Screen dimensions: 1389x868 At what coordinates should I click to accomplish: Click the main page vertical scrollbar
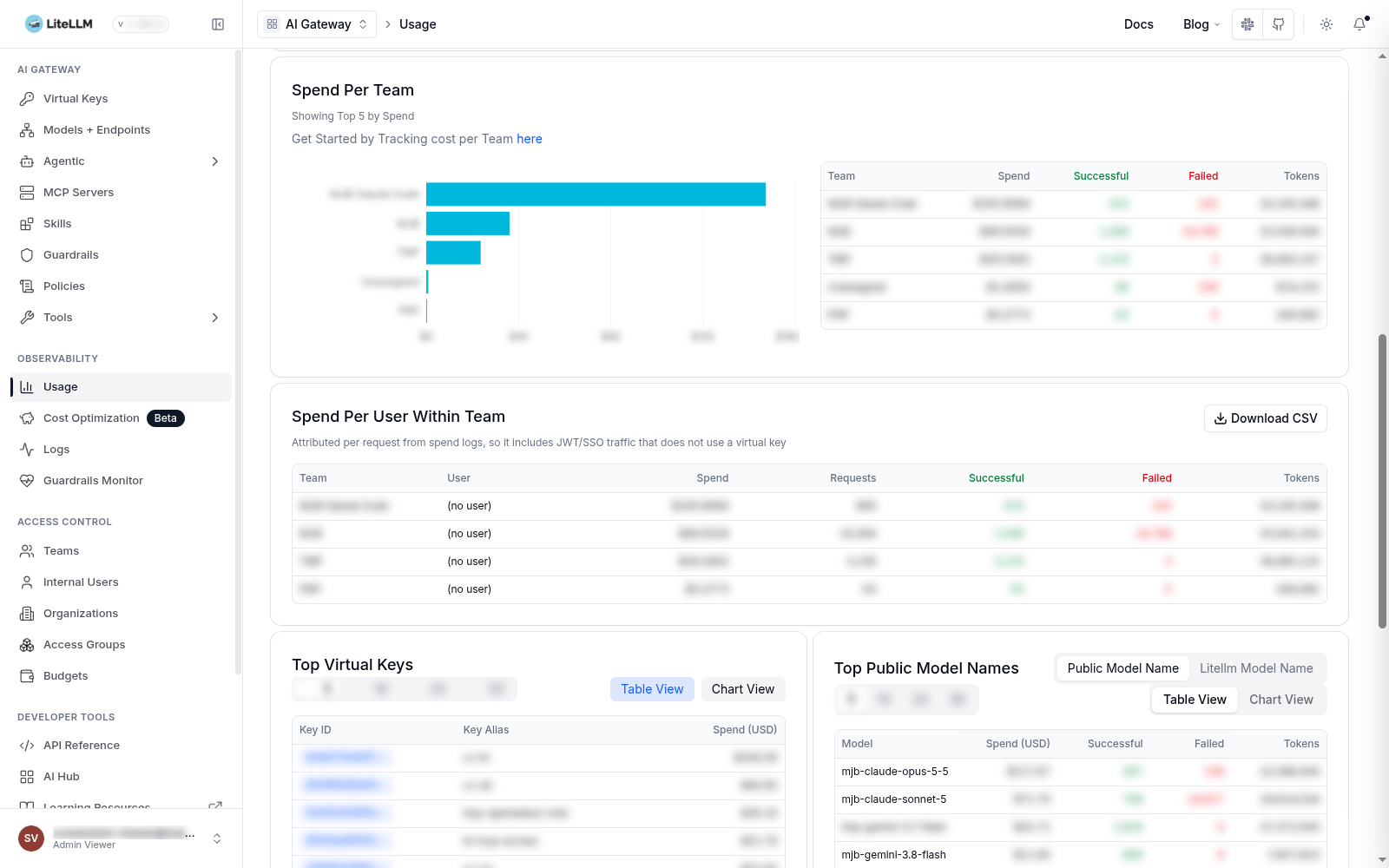1382,481
